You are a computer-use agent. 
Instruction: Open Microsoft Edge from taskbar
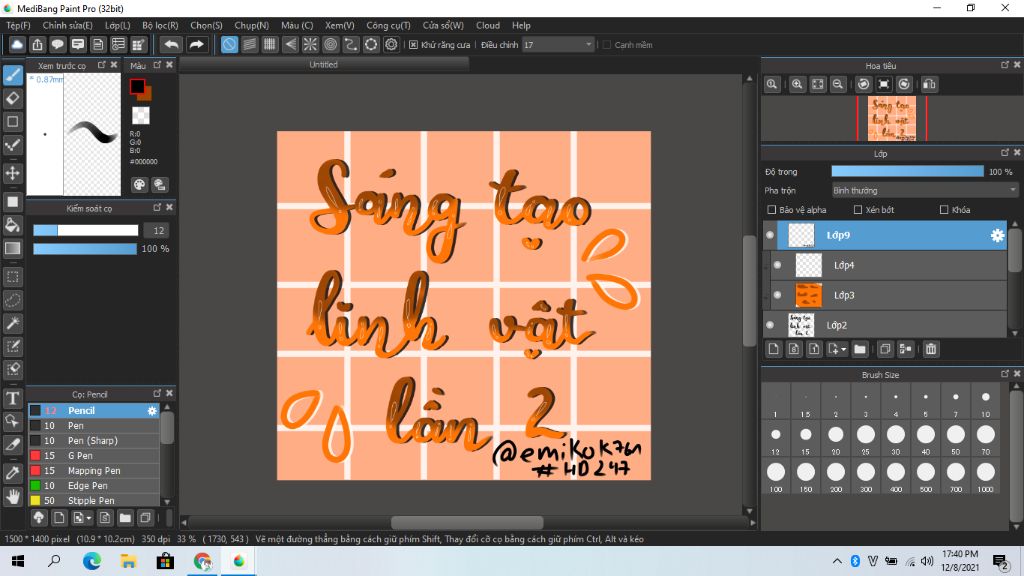pyautogui.click(x=92, y=561)
